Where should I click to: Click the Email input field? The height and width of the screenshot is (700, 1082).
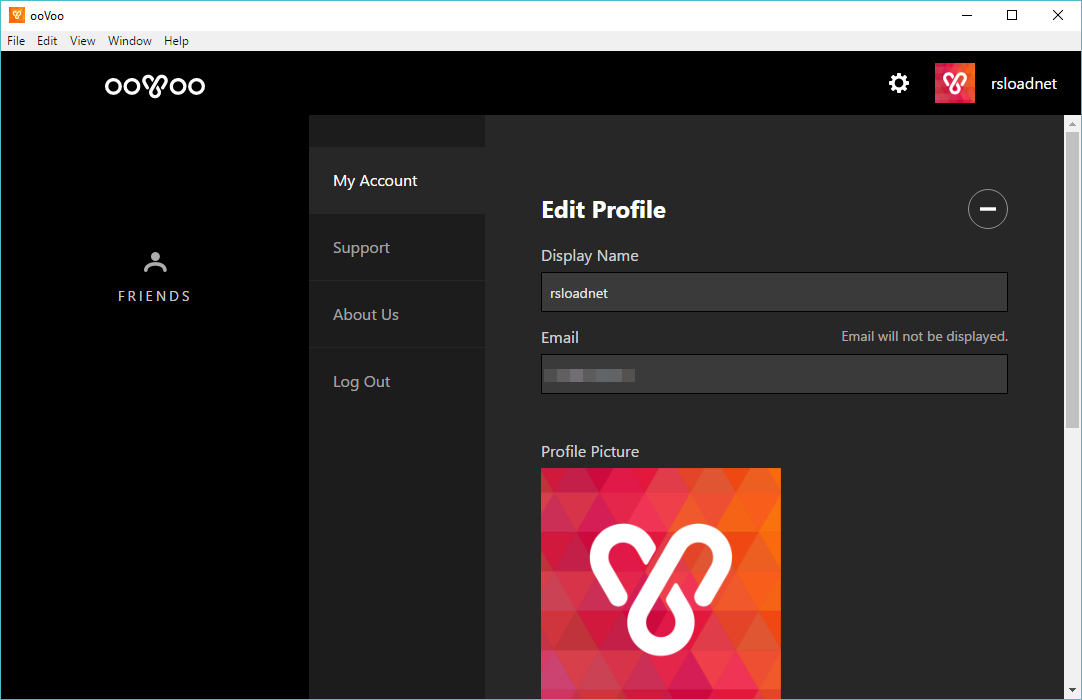click(x=773, y=375)
